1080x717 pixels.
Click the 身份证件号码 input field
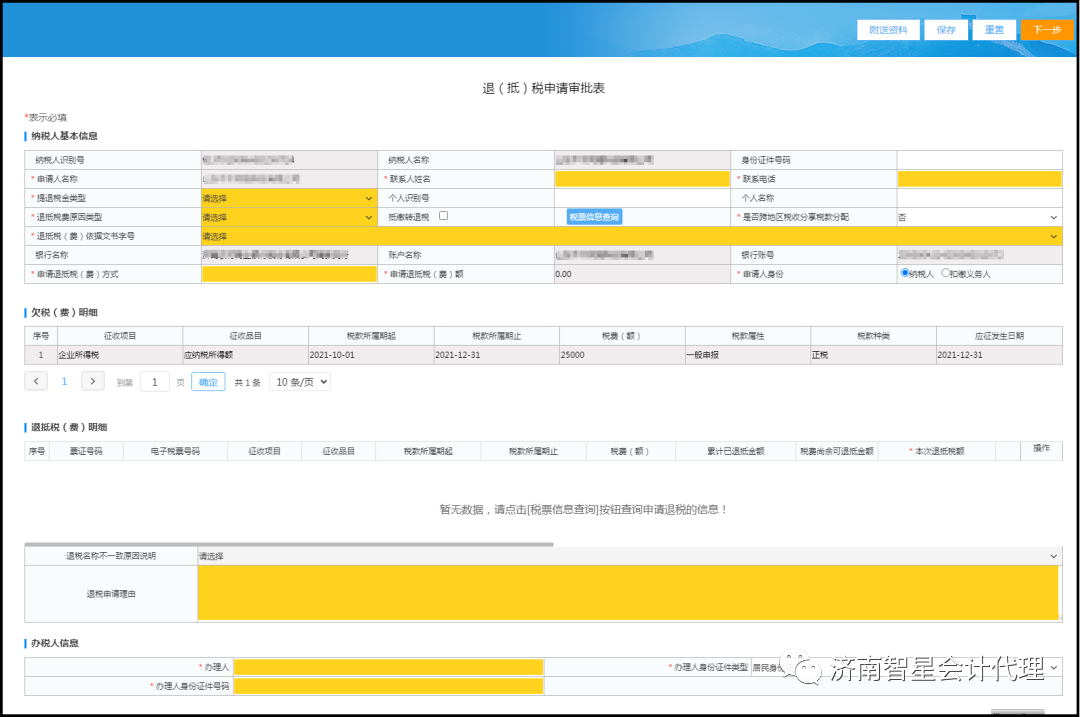point(979,160)
